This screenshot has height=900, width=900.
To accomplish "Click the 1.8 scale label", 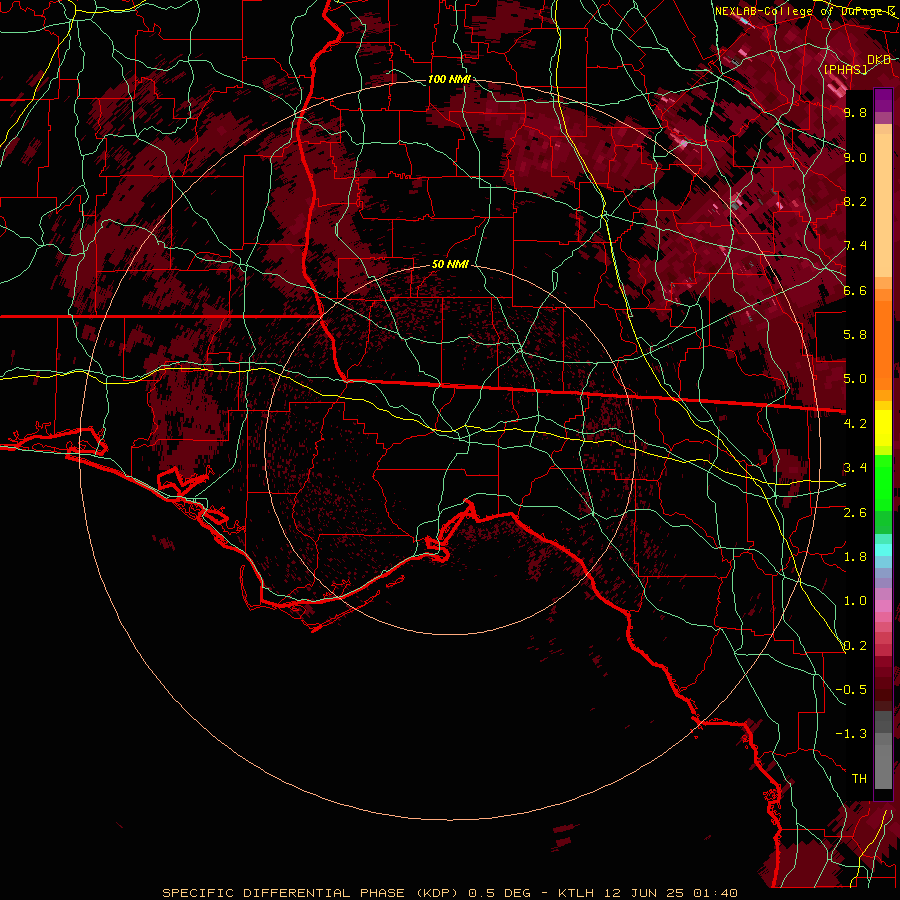I will coord(855,557).
